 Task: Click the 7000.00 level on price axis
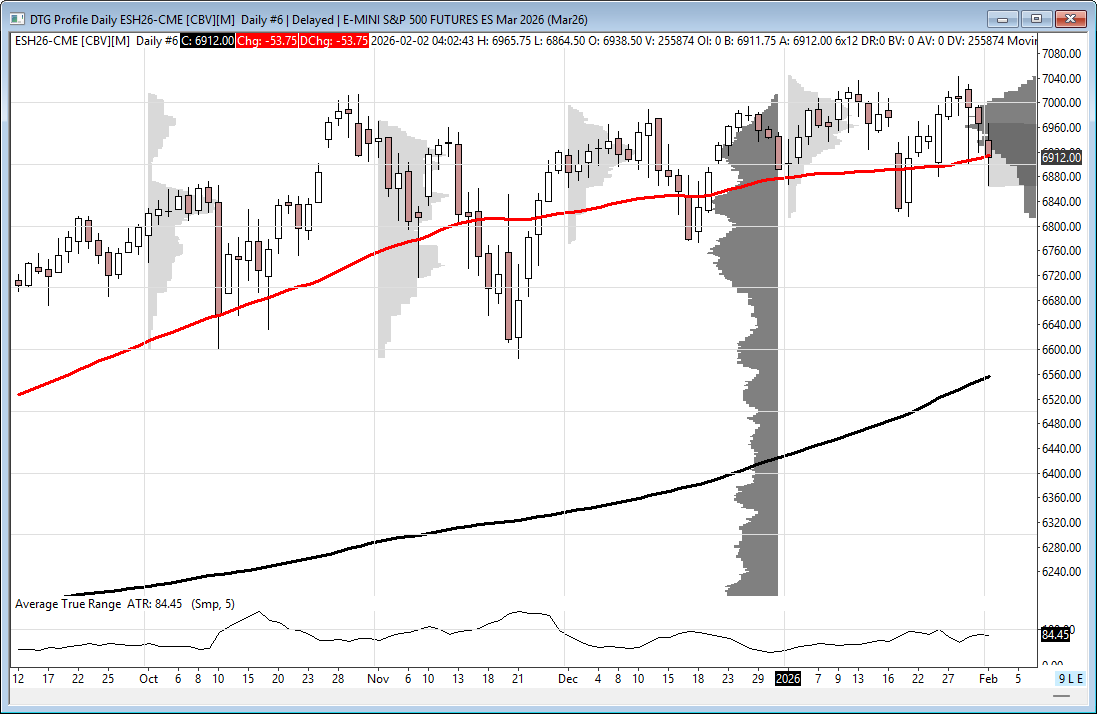click(x=1062, y=103)
